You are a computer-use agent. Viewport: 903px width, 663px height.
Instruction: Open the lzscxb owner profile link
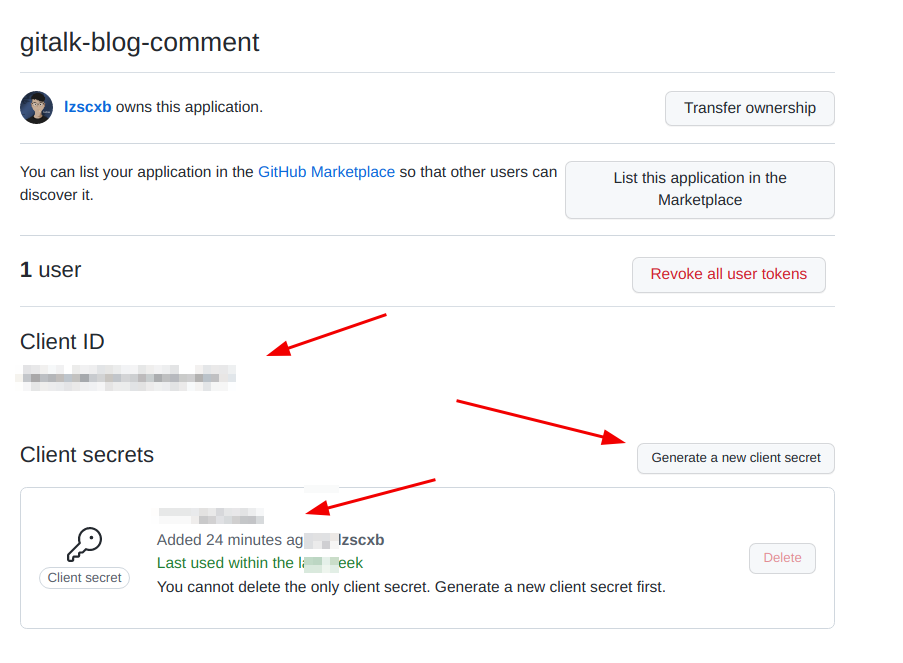88,107
